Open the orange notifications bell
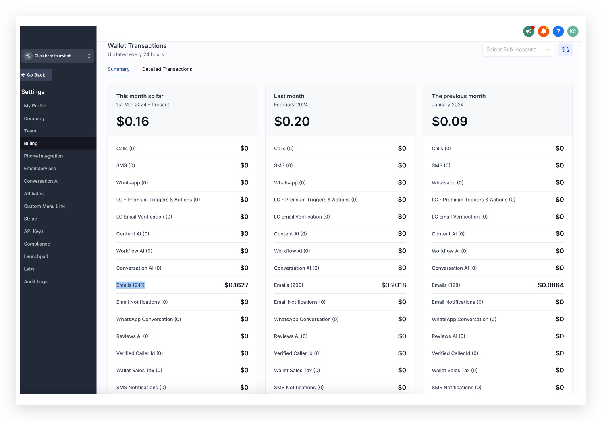Viewport: 602px width, 421px height. point(543,31)
